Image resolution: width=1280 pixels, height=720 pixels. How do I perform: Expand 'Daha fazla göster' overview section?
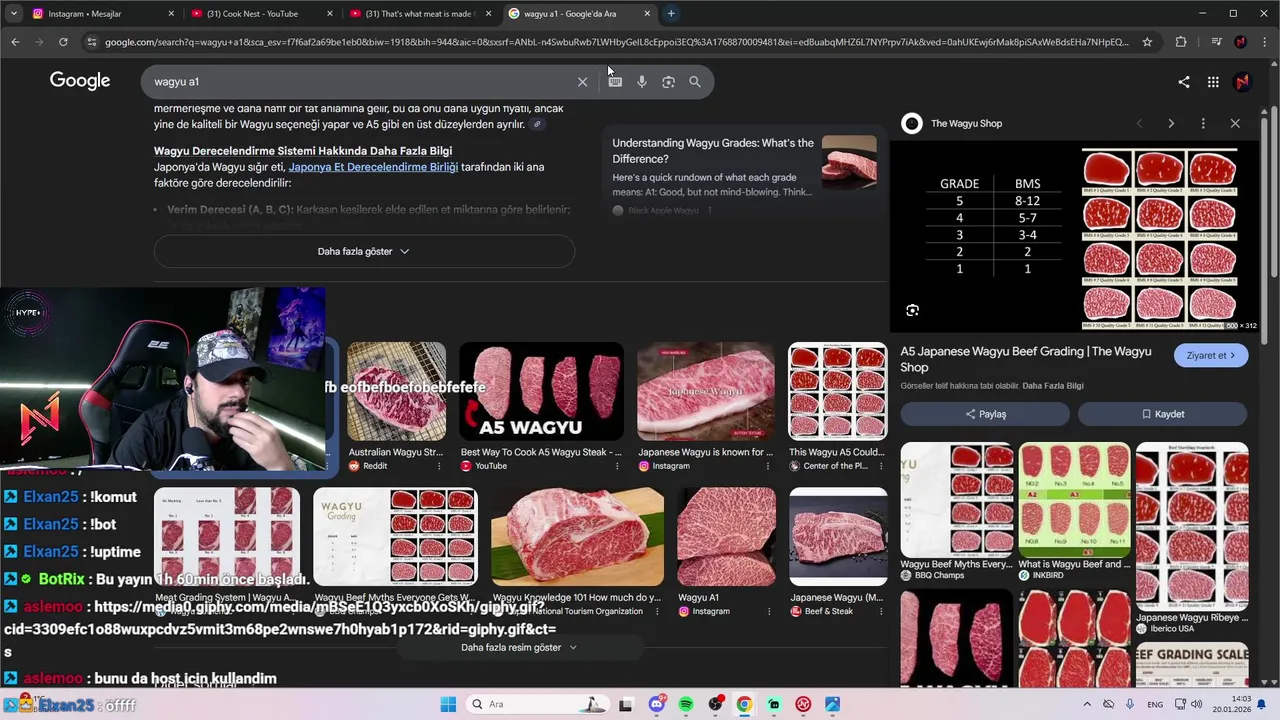(364, 251)
